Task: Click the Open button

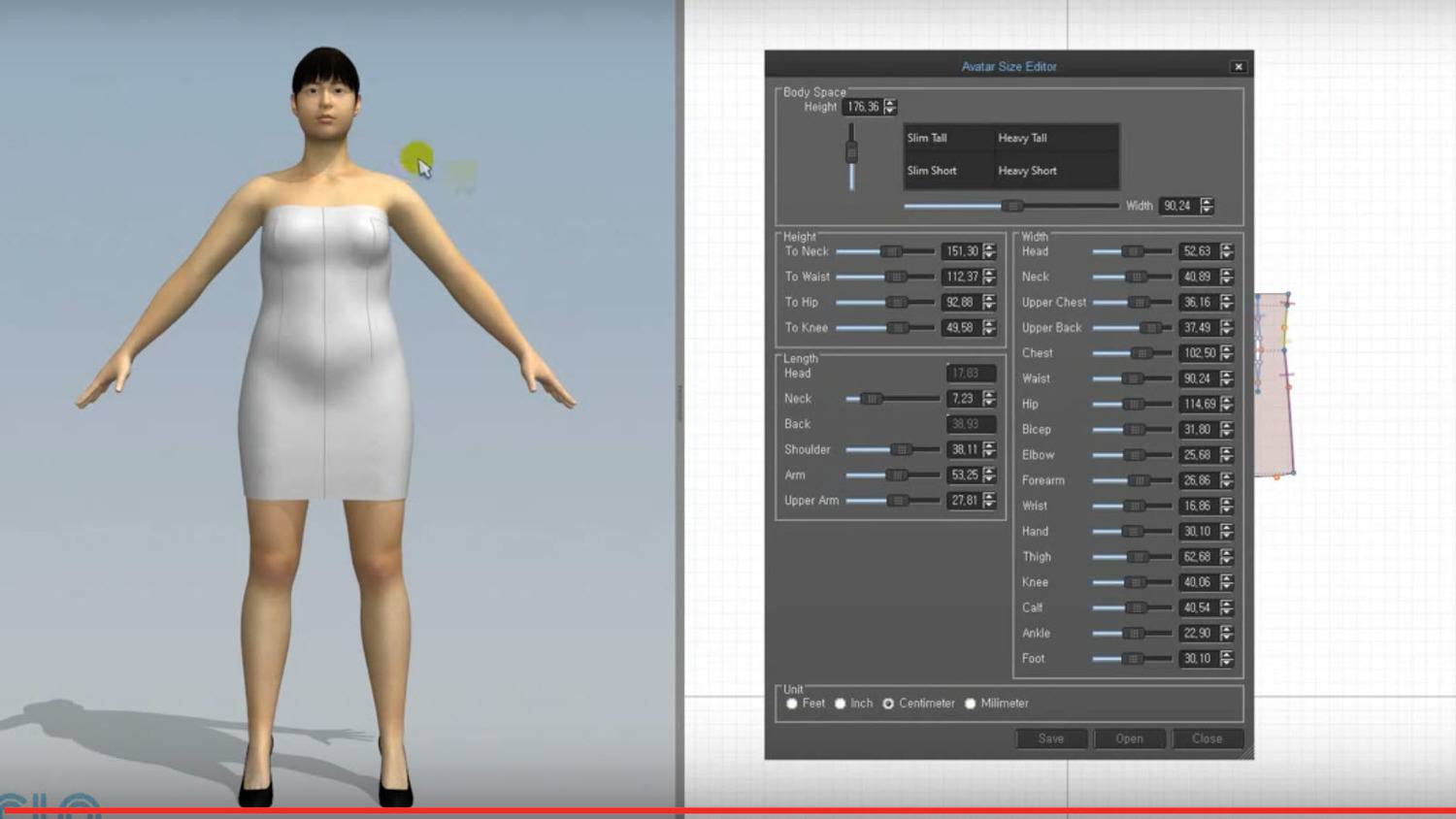Action: coord(1130,738)
